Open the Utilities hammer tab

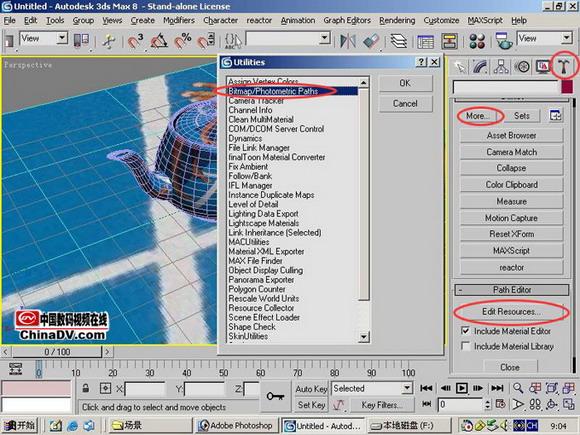pos(563,67)
